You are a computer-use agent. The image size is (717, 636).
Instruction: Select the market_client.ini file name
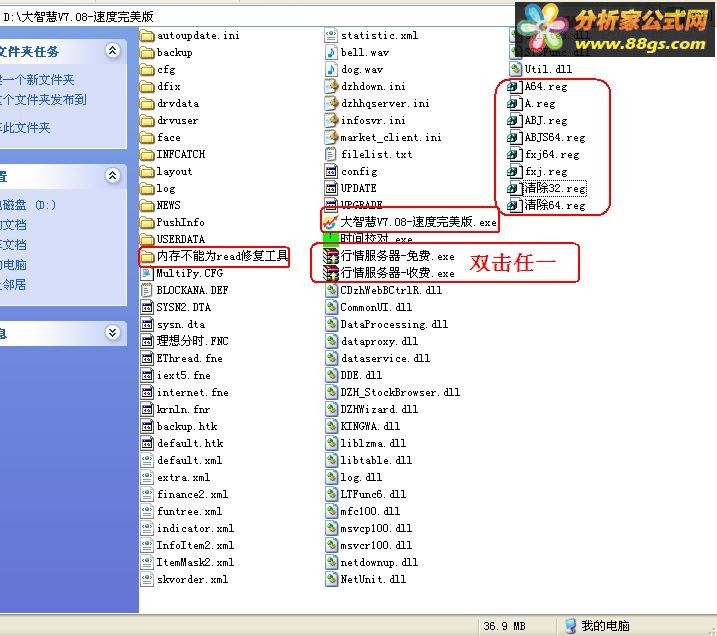pos(391,138)
